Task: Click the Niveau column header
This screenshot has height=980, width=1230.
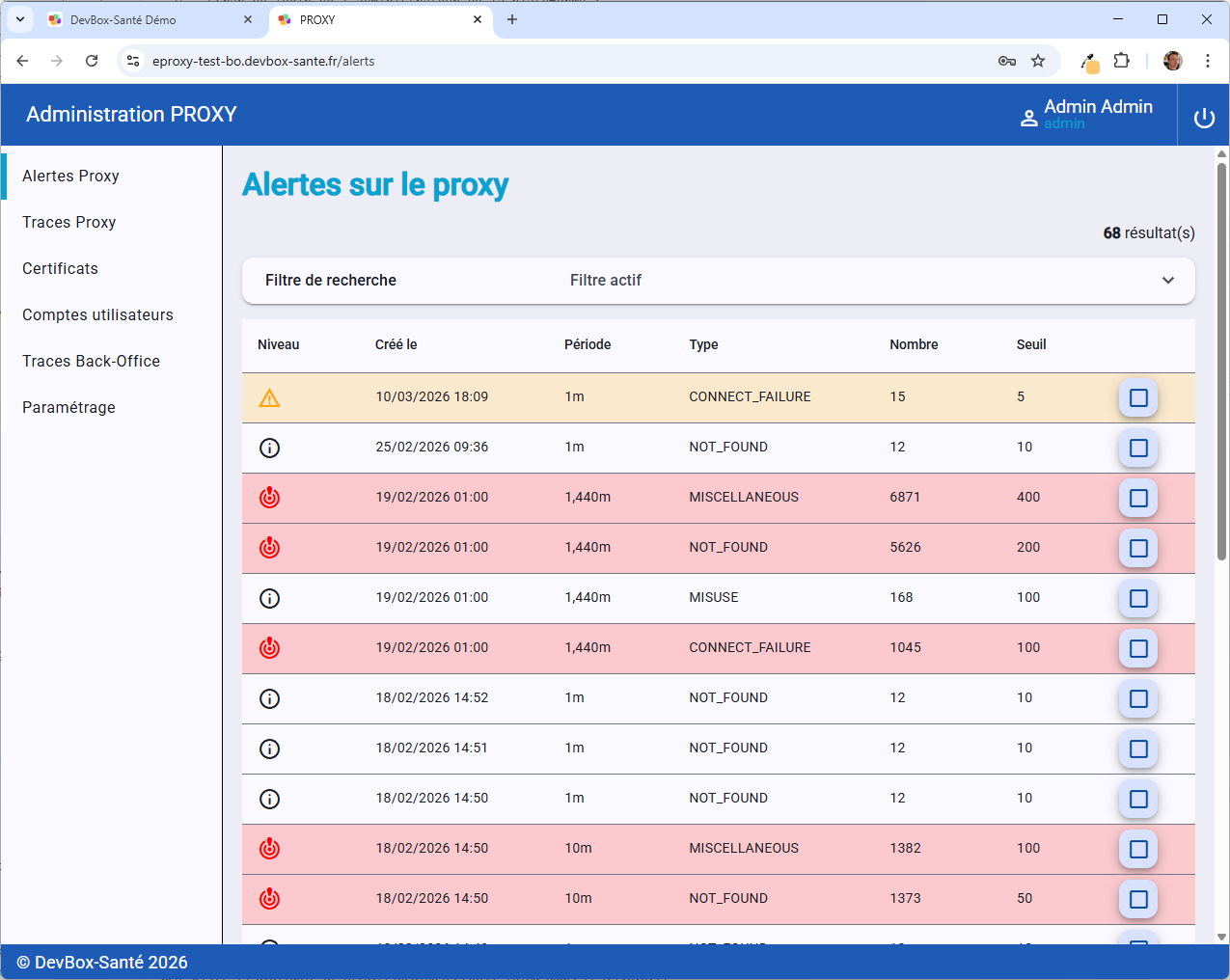Action: click(278, 344)
